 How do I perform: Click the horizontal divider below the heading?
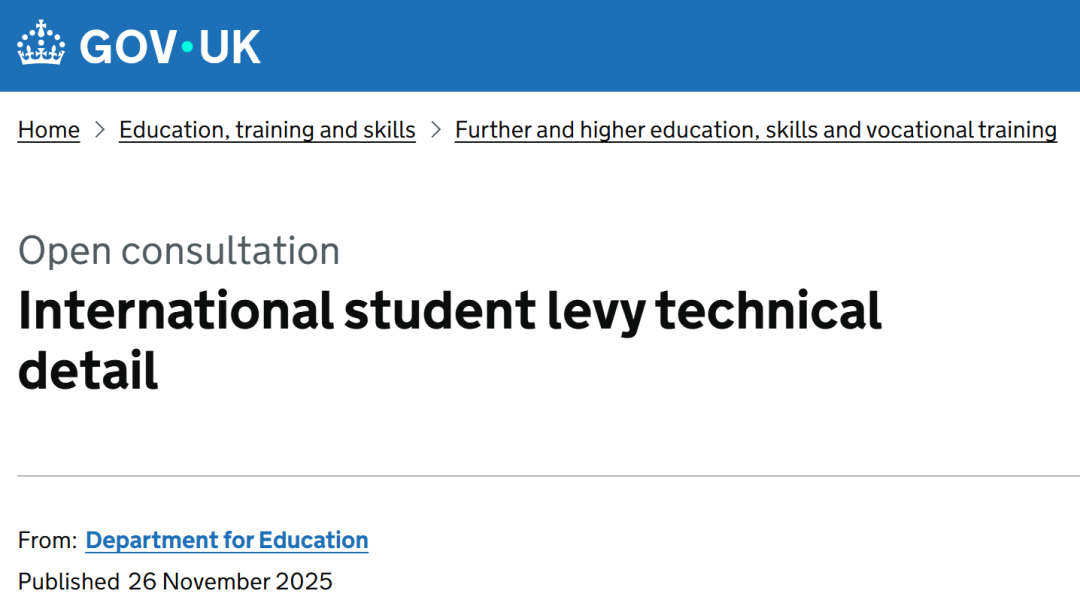pos(540,476)
